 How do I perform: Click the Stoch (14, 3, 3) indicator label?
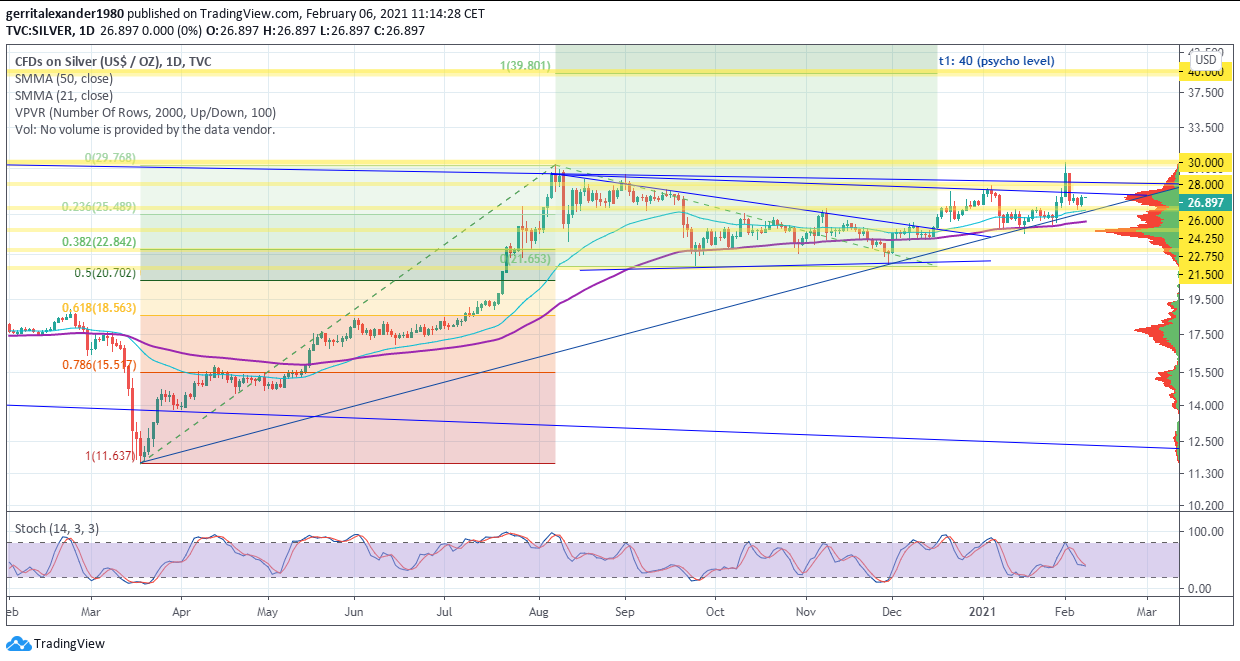(x=57, y=528)
